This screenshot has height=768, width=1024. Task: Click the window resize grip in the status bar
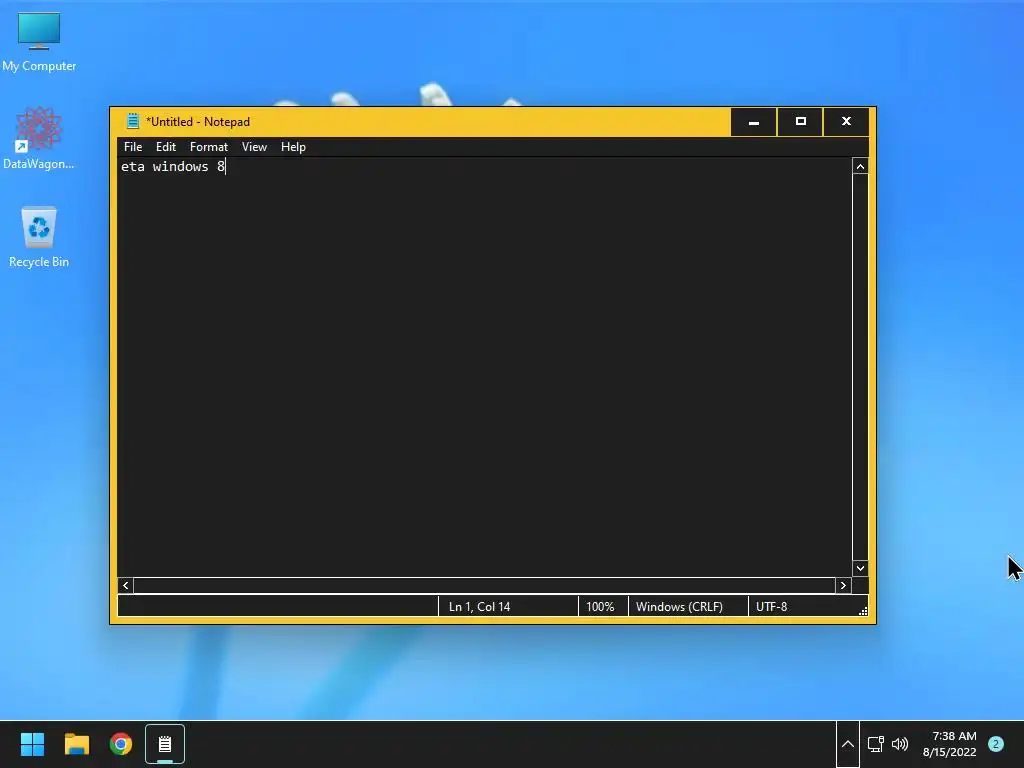click(x=863, y=611)
